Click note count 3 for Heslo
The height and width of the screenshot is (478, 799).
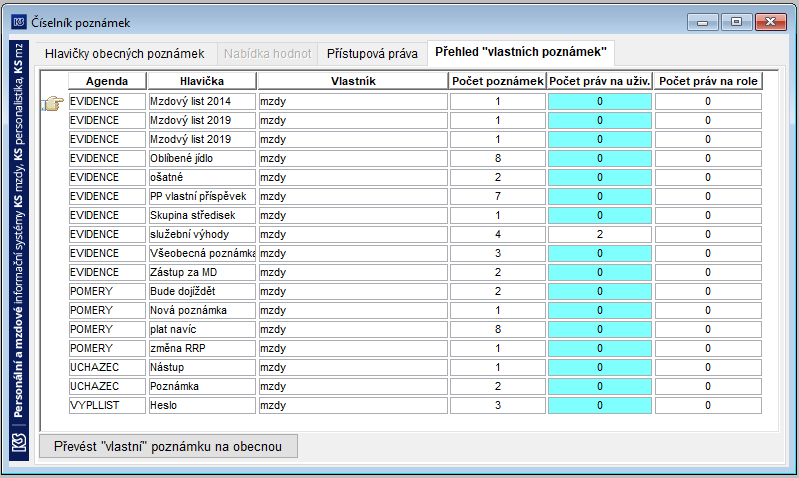pos(498,405)
